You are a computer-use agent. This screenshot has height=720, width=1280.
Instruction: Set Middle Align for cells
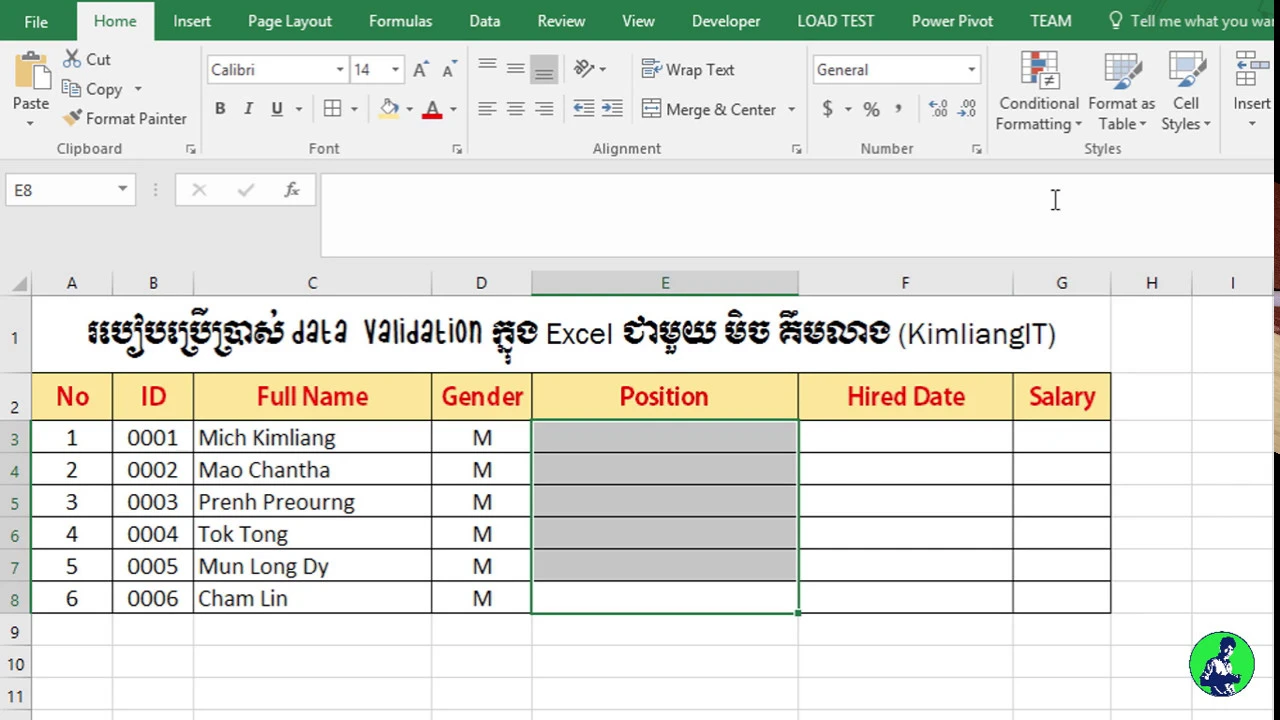tap(515, 69)
